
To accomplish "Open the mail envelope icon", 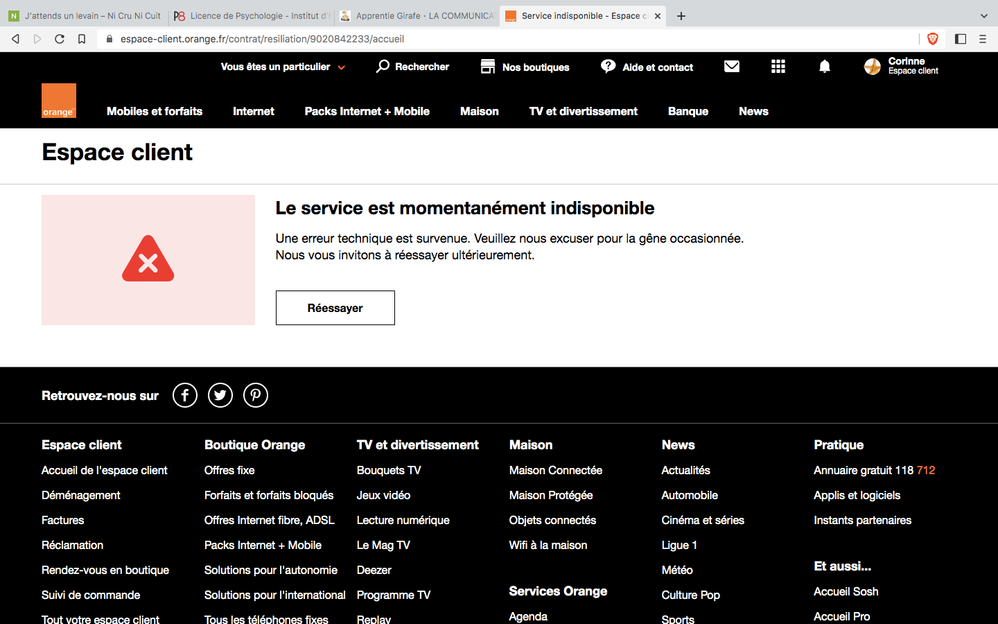I will (x=732, y=66).
